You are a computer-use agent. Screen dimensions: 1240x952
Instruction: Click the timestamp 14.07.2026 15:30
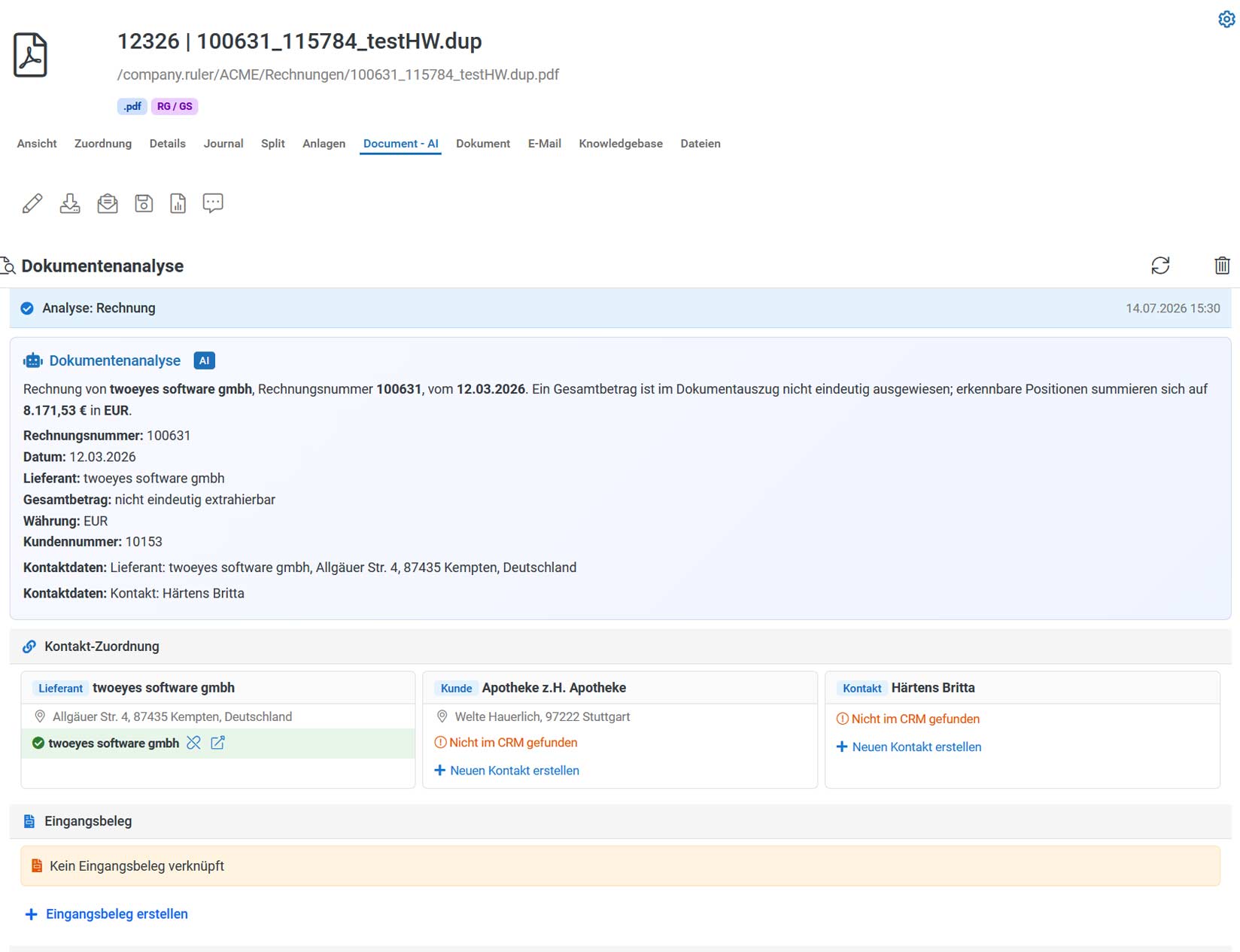pos(1172,309)
